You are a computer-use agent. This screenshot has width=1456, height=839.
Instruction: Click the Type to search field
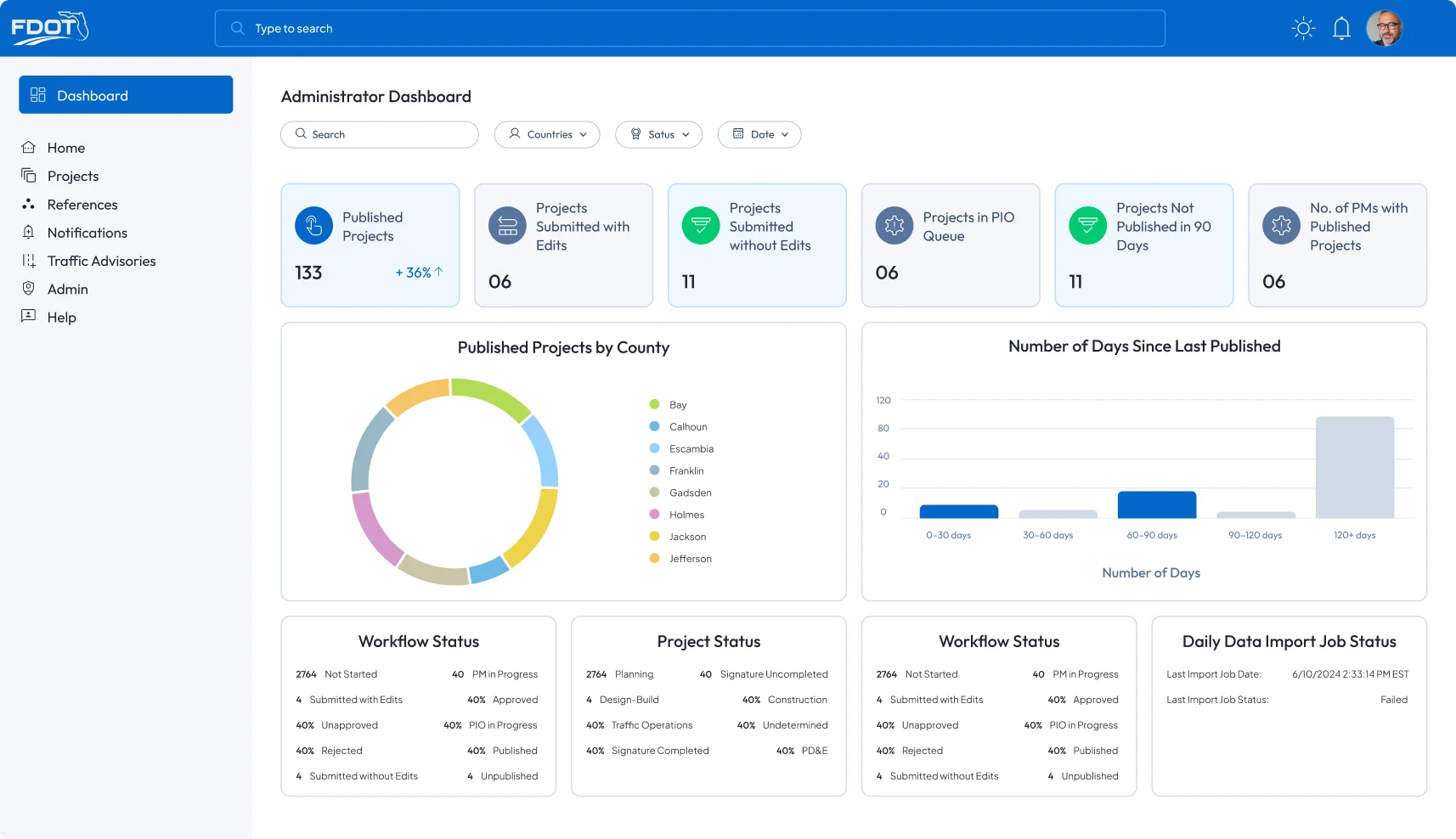tap(690, 29)
